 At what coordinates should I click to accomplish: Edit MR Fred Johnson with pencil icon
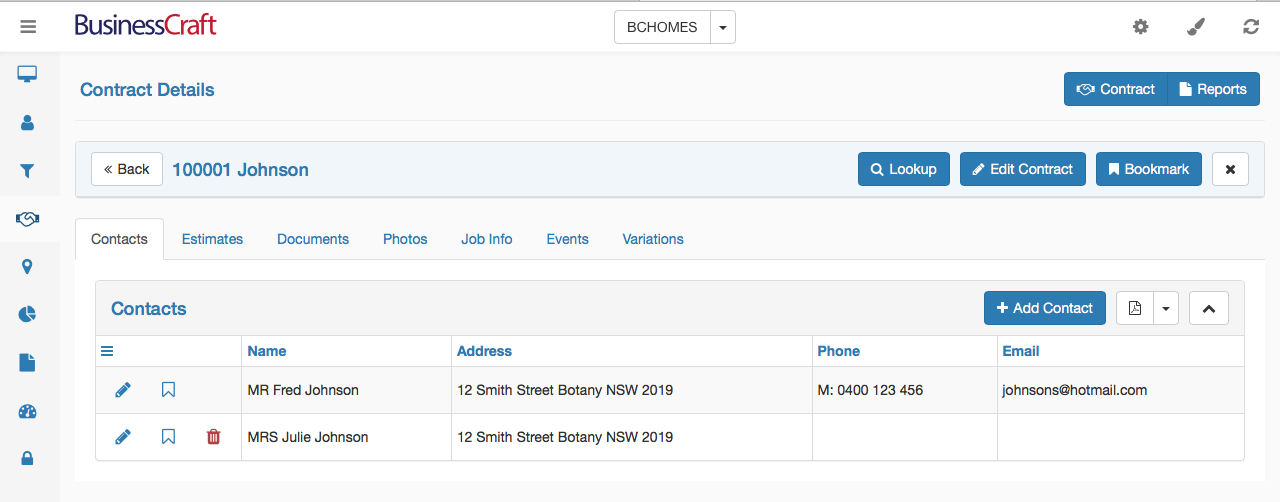pyautogui.click(x=123, y=390)
